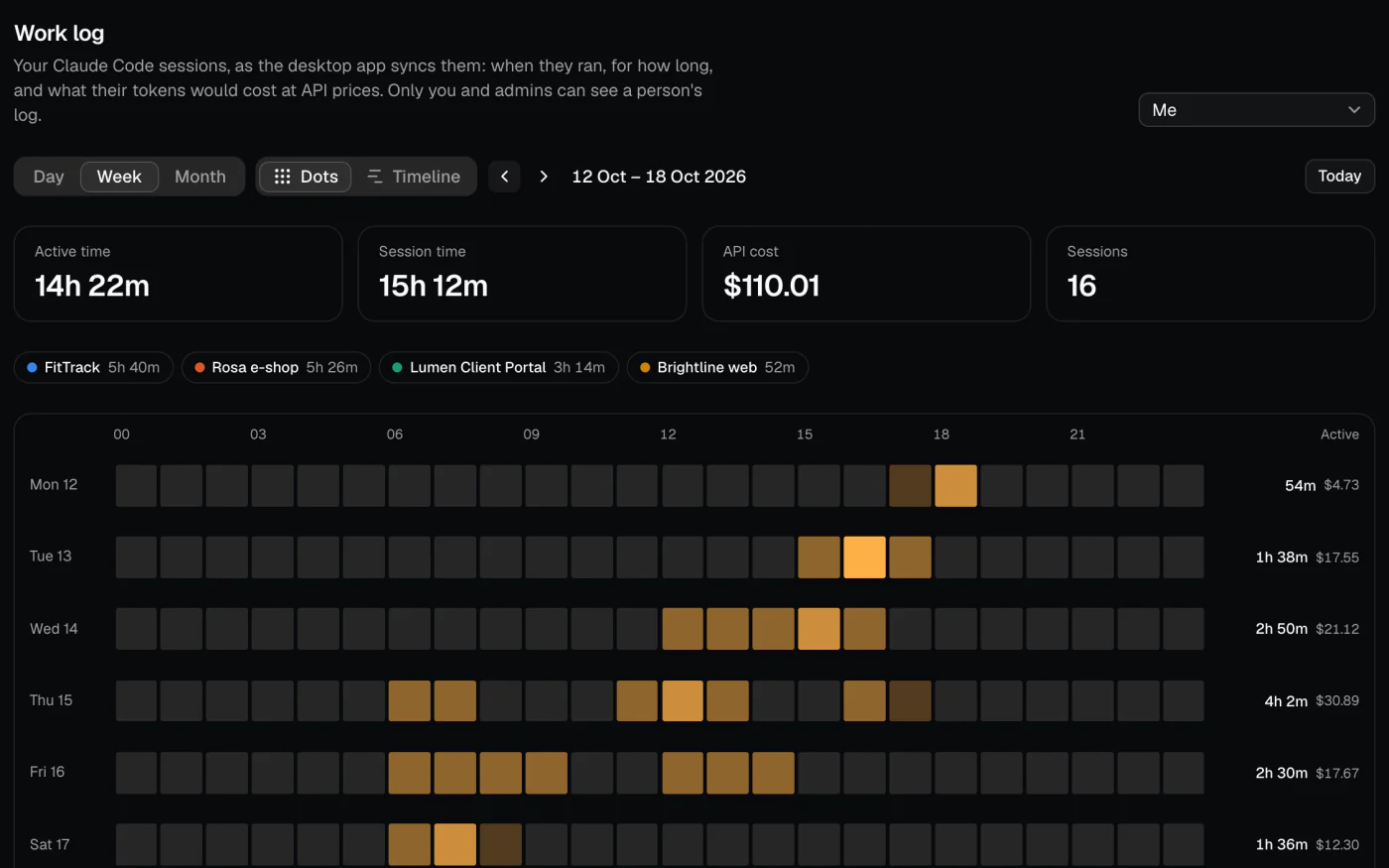
Task: Click the Wednesday 15:00 activity cell
Action: click(x=819, y=629)
